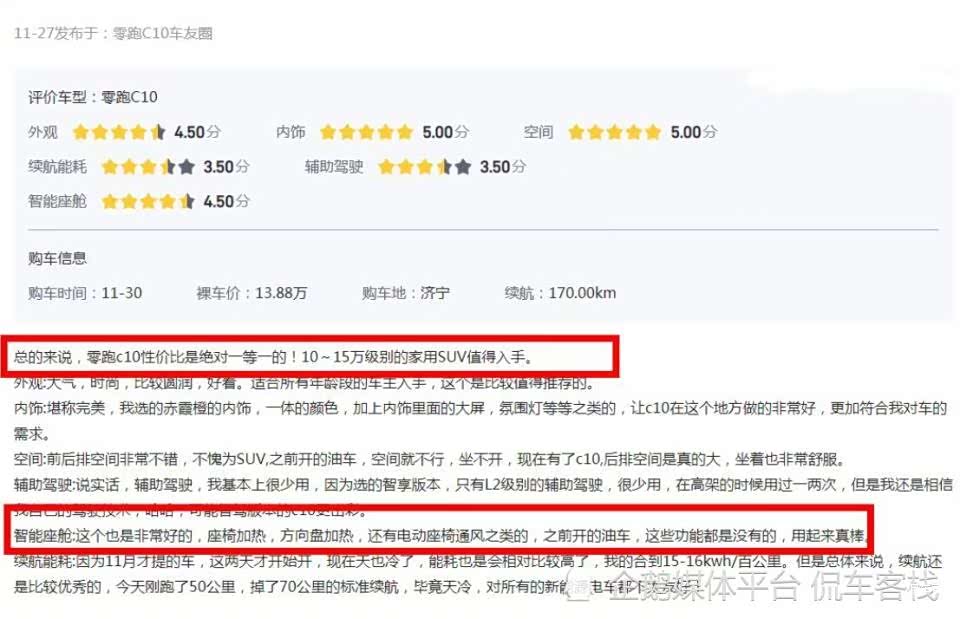Click the grey fifth star of 续航能耗
The image size is (960, 619).
(187, 167)
